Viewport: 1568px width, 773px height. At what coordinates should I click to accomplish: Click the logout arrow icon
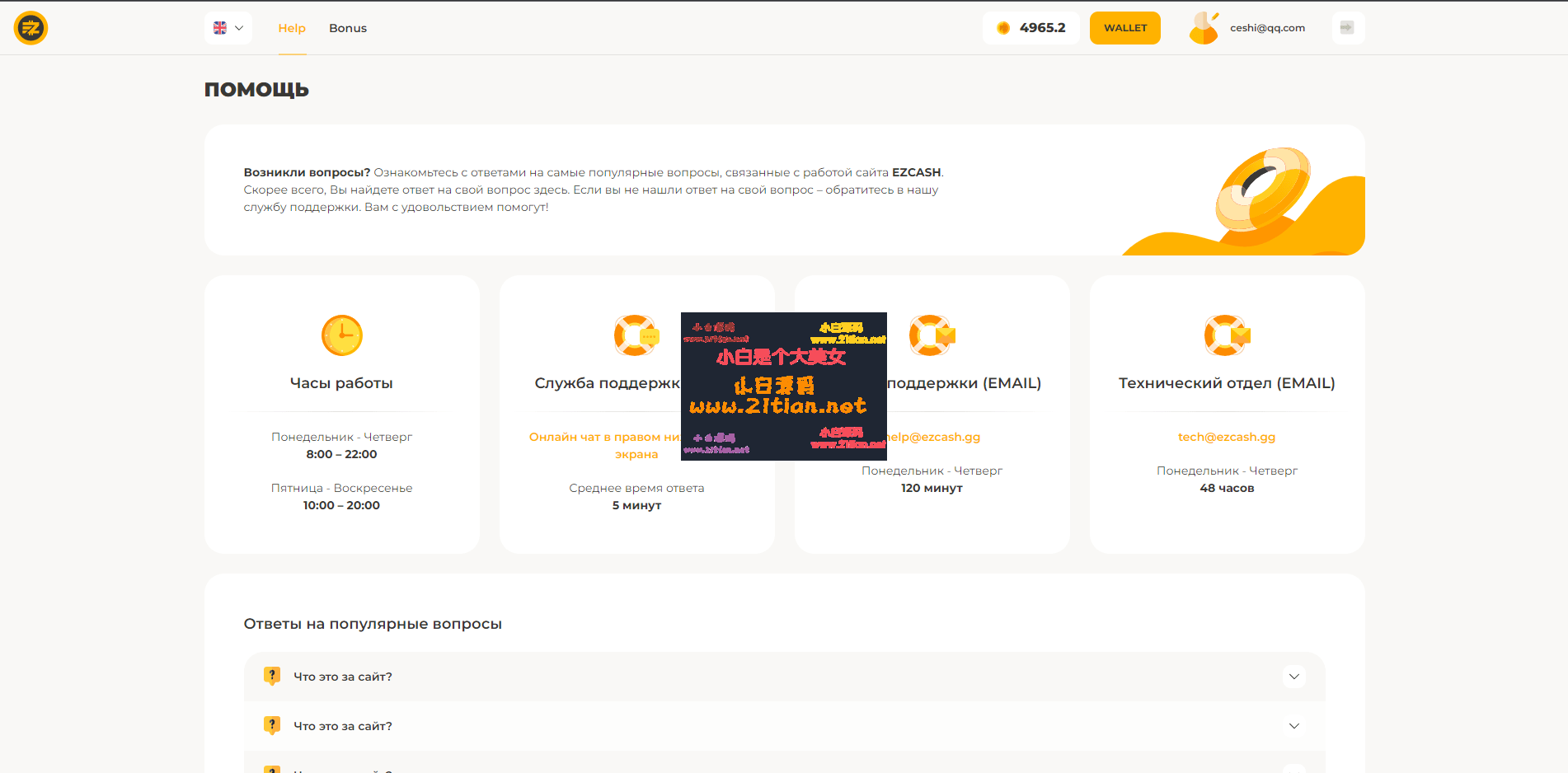pyautogui.click(x=1347, y=28)
